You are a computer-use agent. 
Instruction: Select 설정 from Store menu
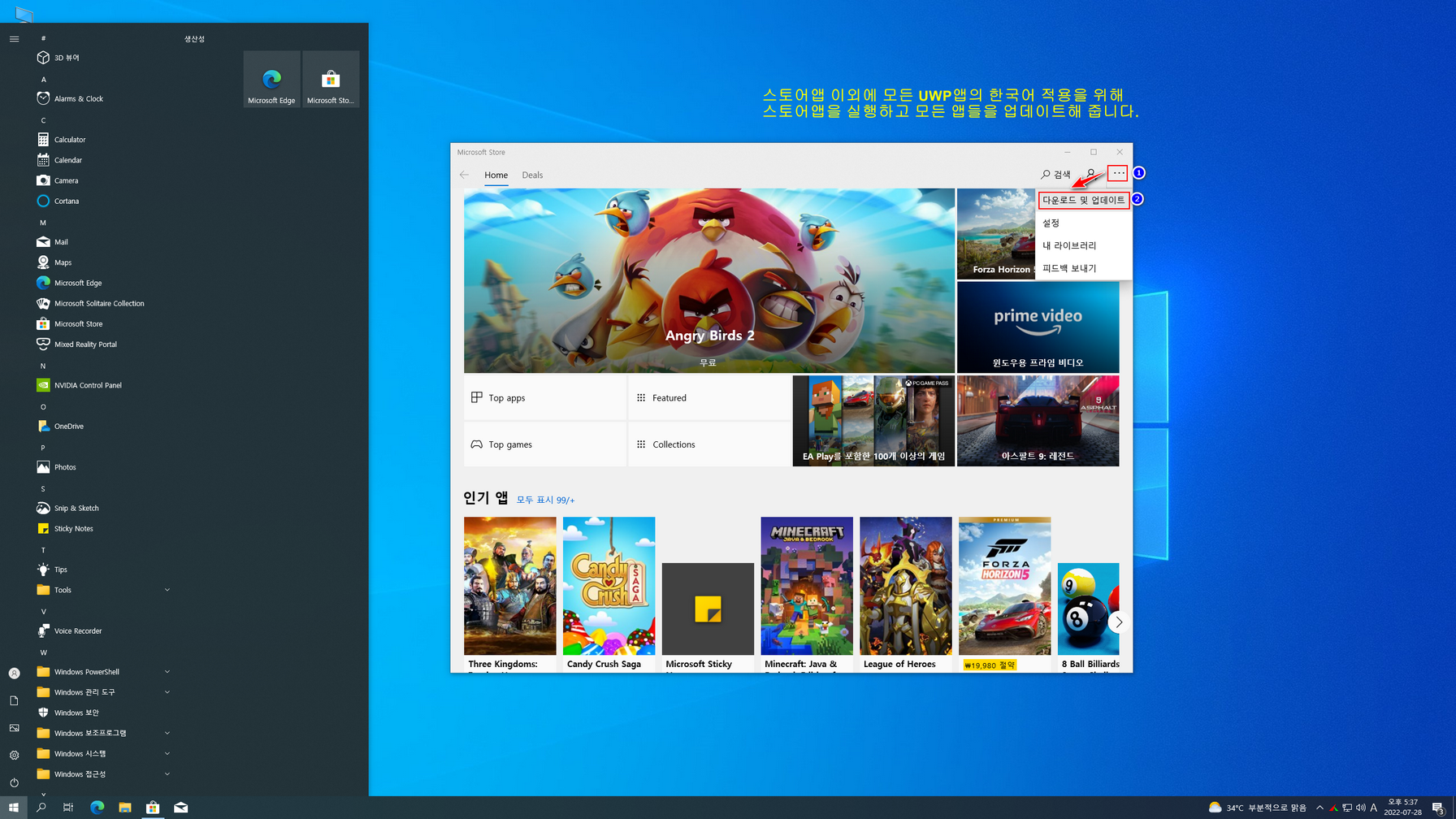1084,223
